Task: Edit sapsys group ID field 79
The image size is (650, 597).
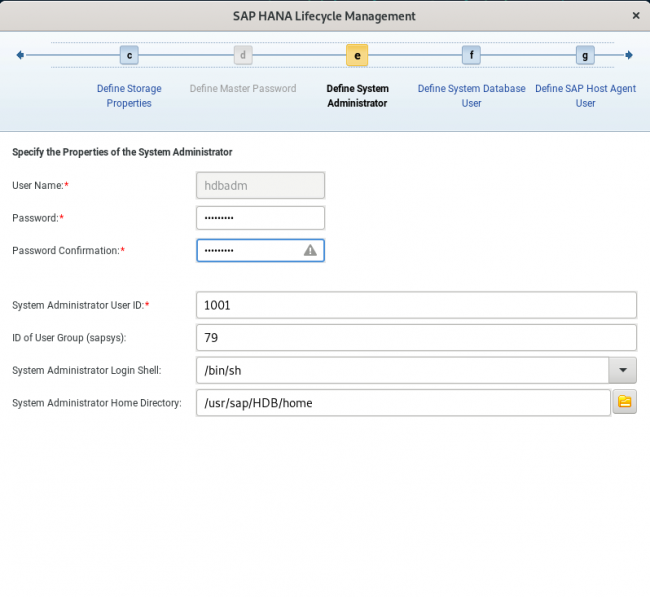Action: (x=416, y=337)
